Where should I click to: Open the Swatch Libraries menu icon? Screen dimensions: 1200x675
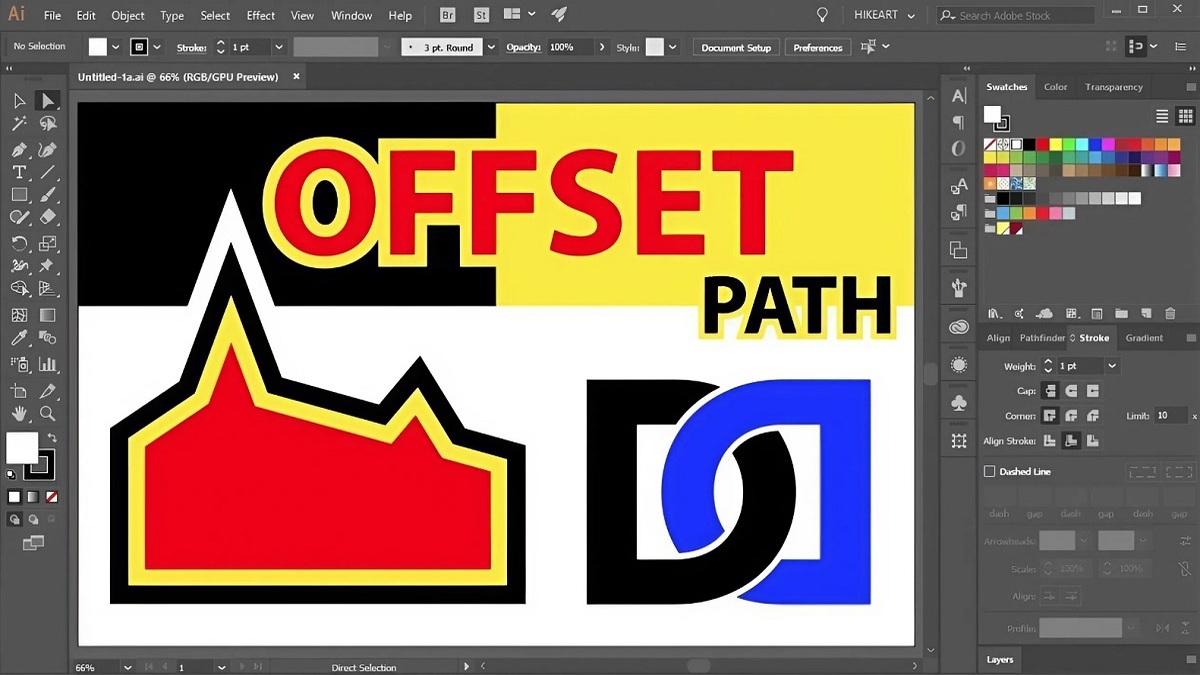click(994, 313)
